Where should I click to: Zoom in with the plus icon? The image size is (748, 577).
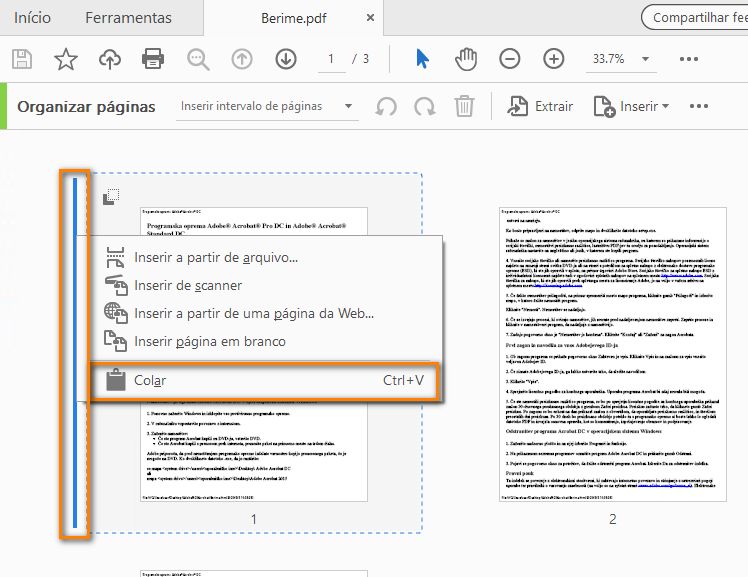(553, 59)
